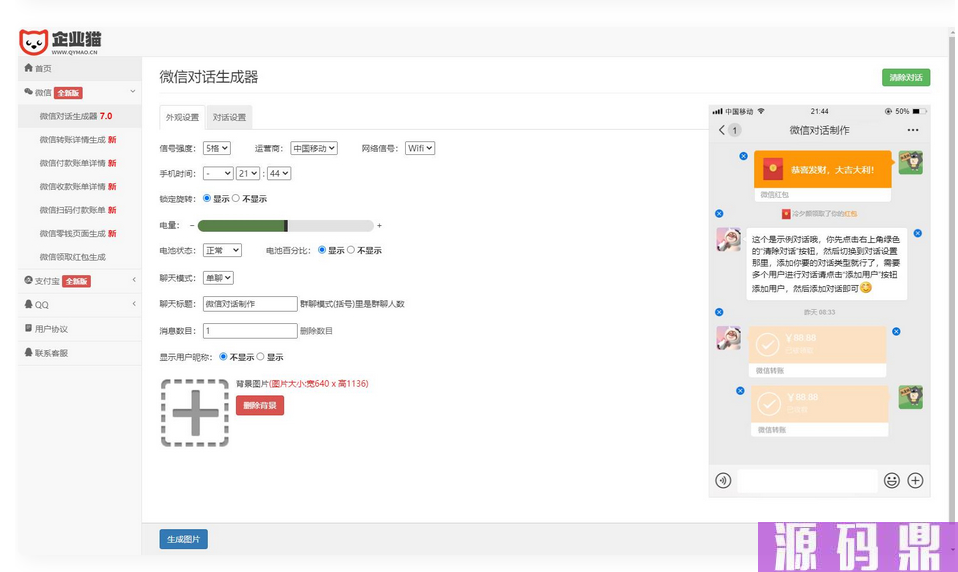Open the three-dots menu in phone preview
The height and width of the screenshot is (572, 958).
tap(913, 130)
